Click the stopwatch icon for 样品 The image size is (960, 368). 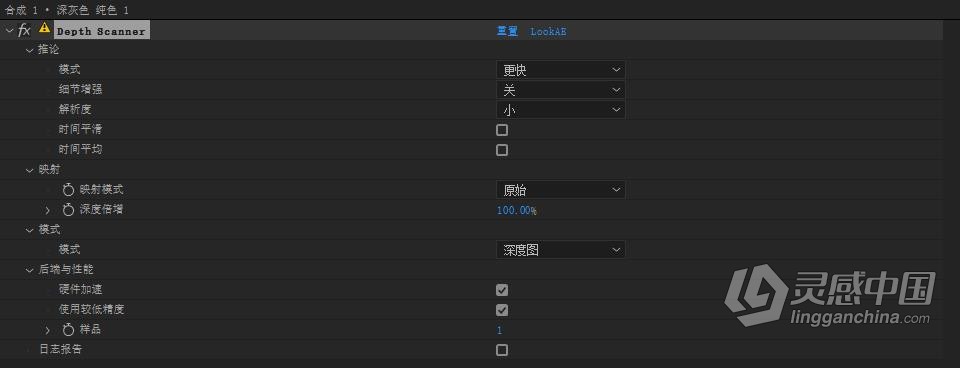[x=68, y=330]
